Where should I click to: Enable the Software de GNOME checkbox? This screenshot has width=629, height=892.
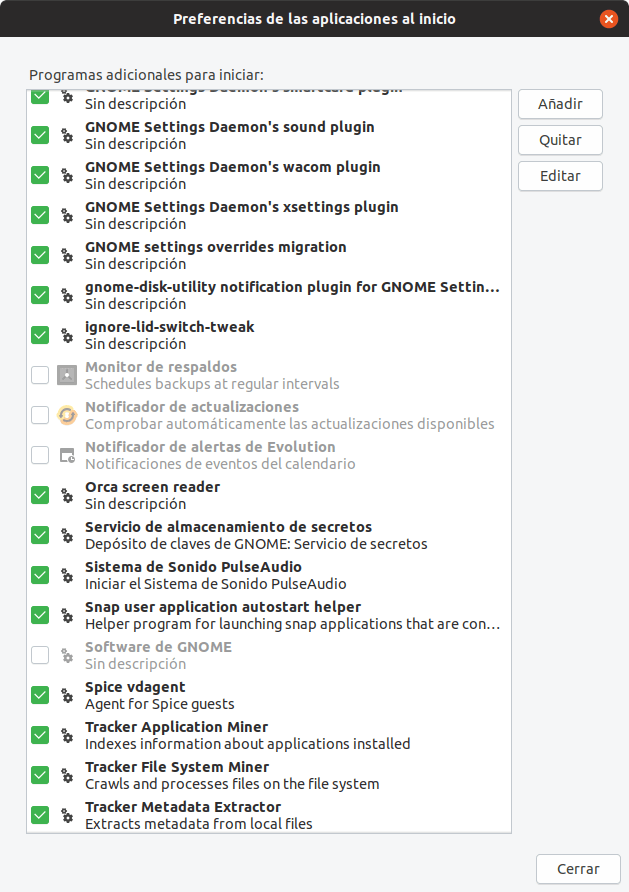tap(40, 655)
